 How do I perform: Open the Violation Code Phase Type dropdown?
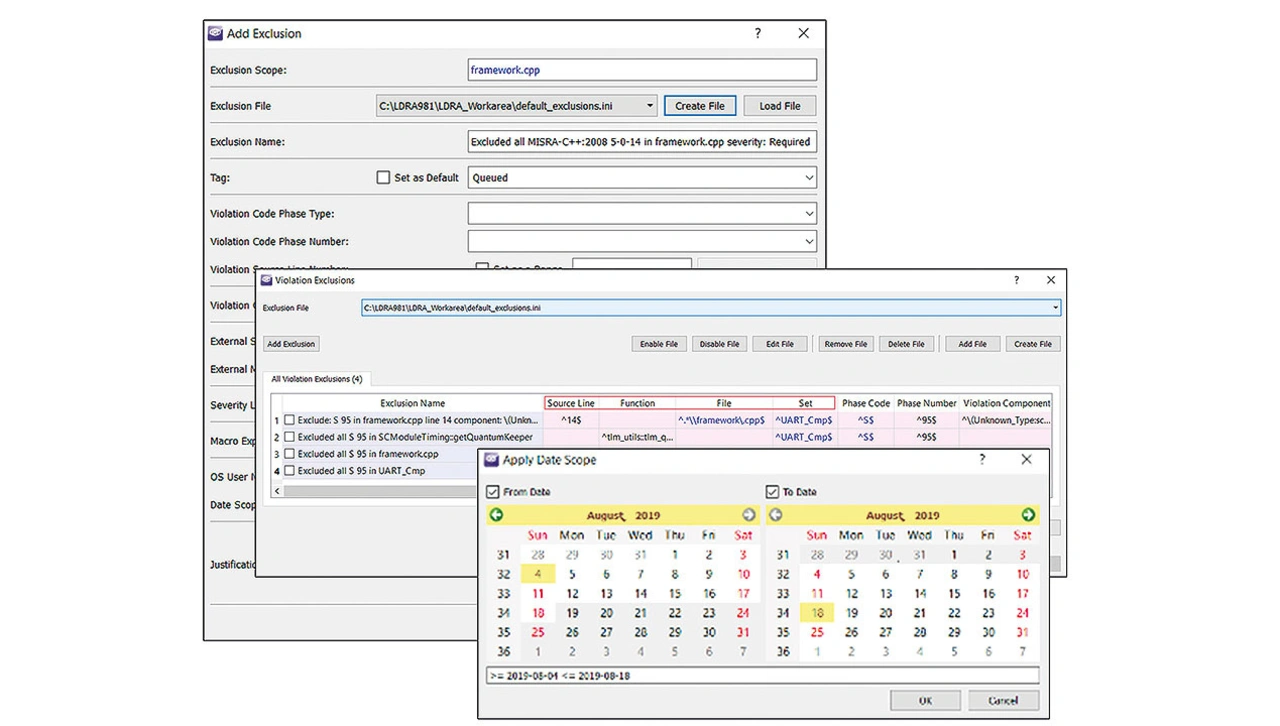pyautogui.click(x=808, y=214)
